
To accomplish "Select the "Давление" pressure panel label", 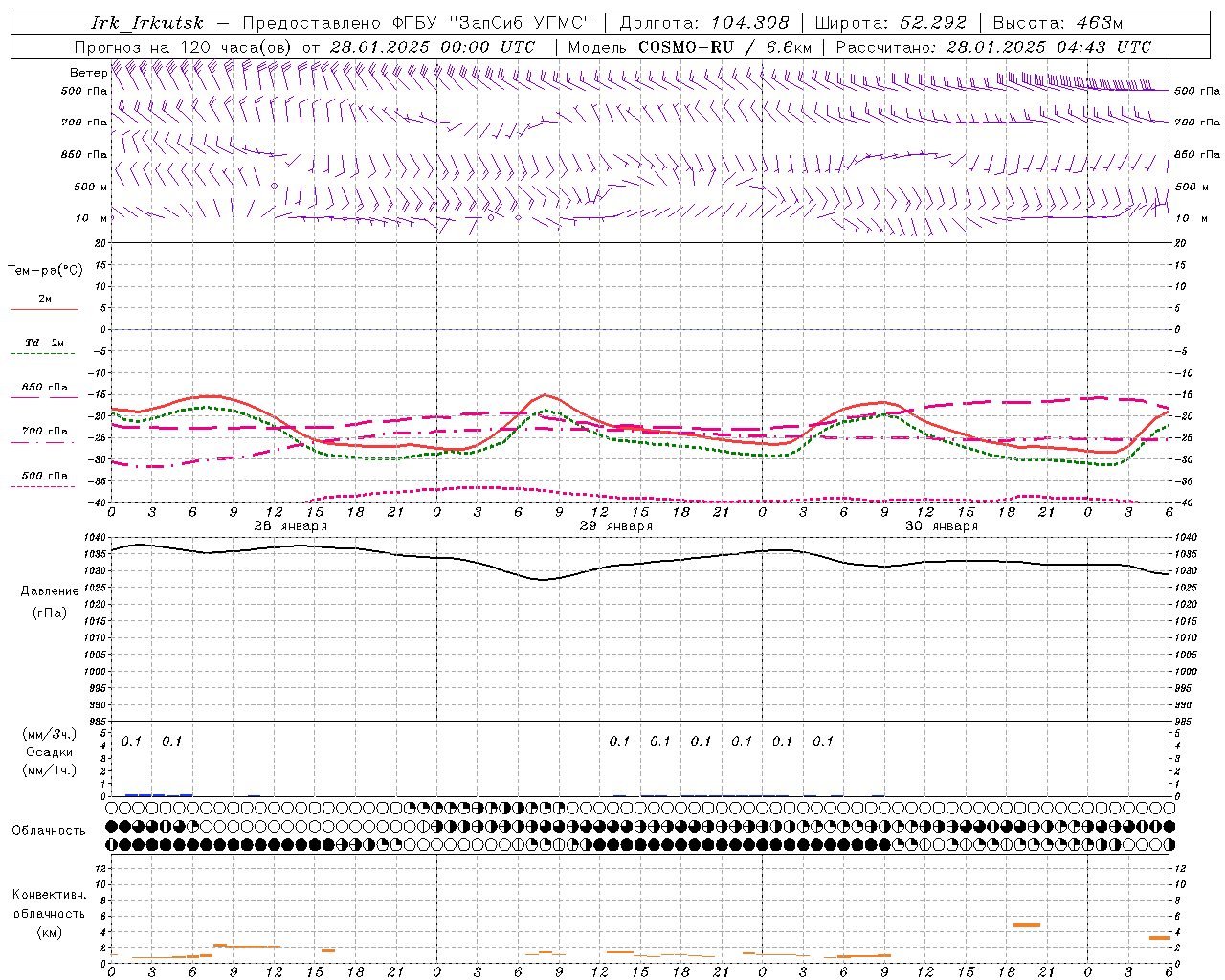I will pos(50,591).
